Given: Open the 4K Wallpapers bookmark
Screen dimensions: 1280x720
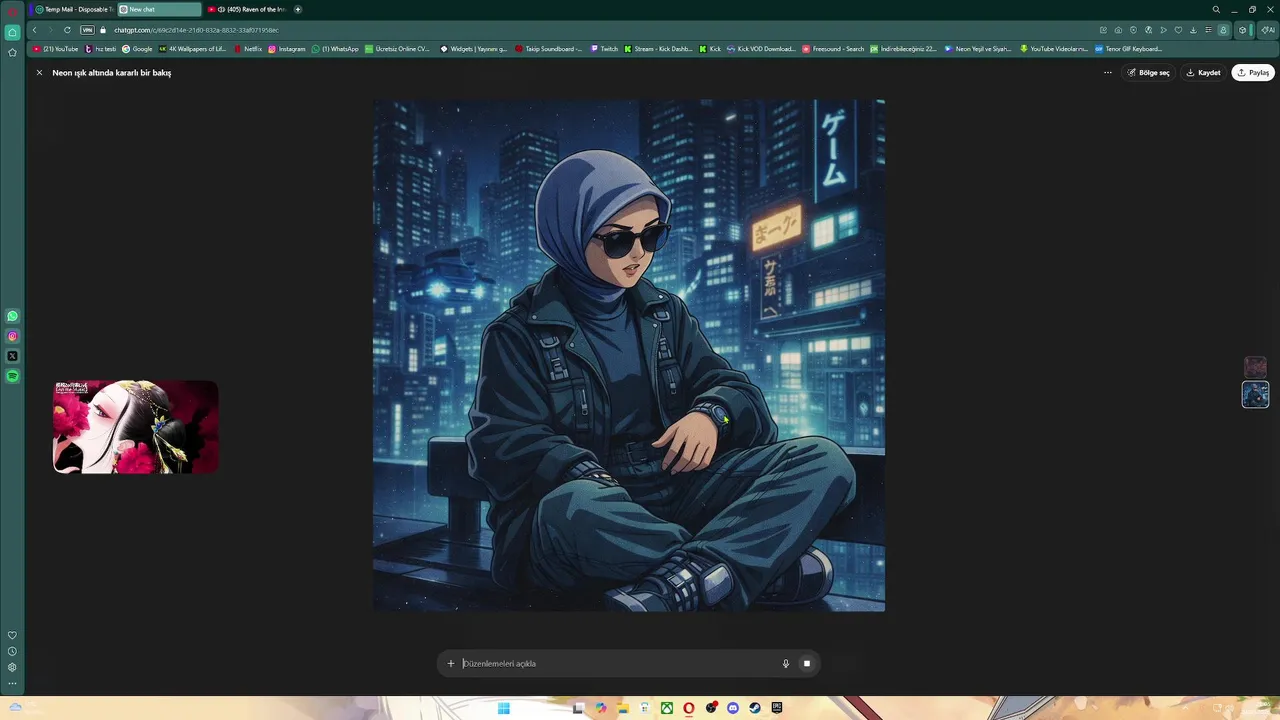Looking at the screenshot, I should [193, 49].
